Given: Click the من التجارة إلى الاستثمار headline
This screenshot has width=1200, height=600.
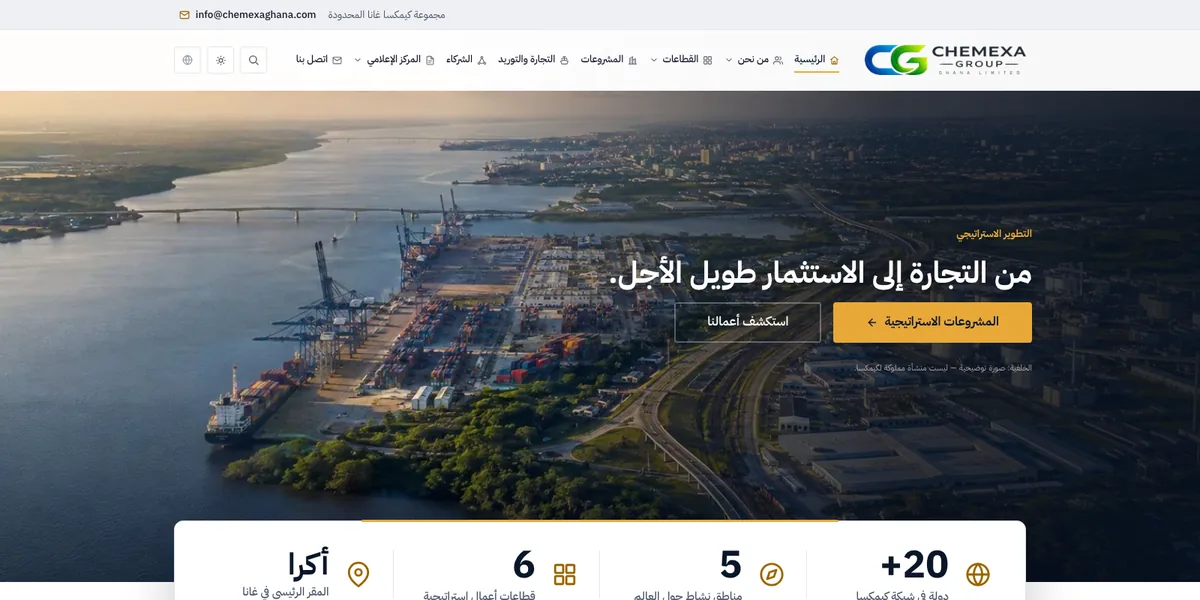Looking at the screenshot, I should coord(821,273).
